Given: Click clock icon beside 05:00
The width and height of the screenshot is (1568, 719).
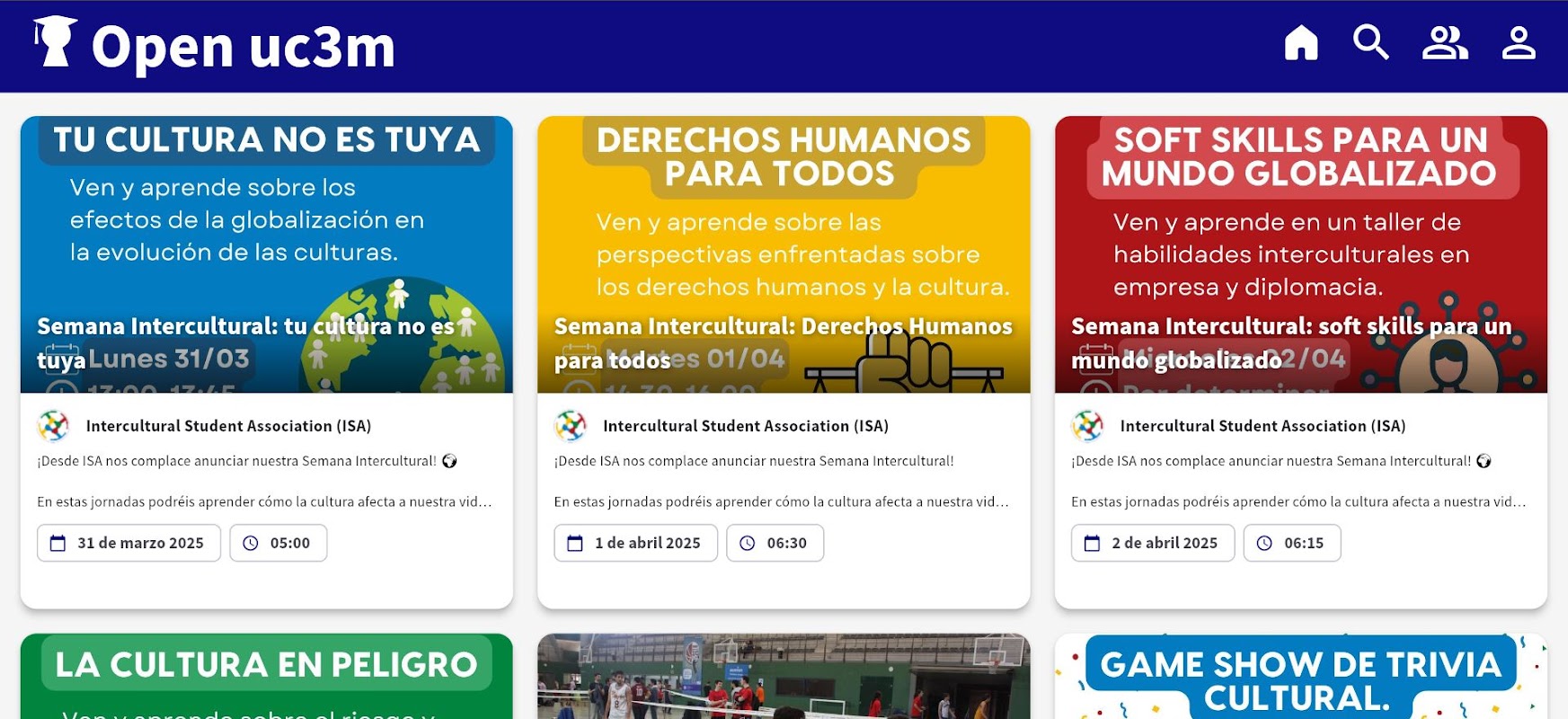Looking at the screenshot, I should tap(251, 543).
